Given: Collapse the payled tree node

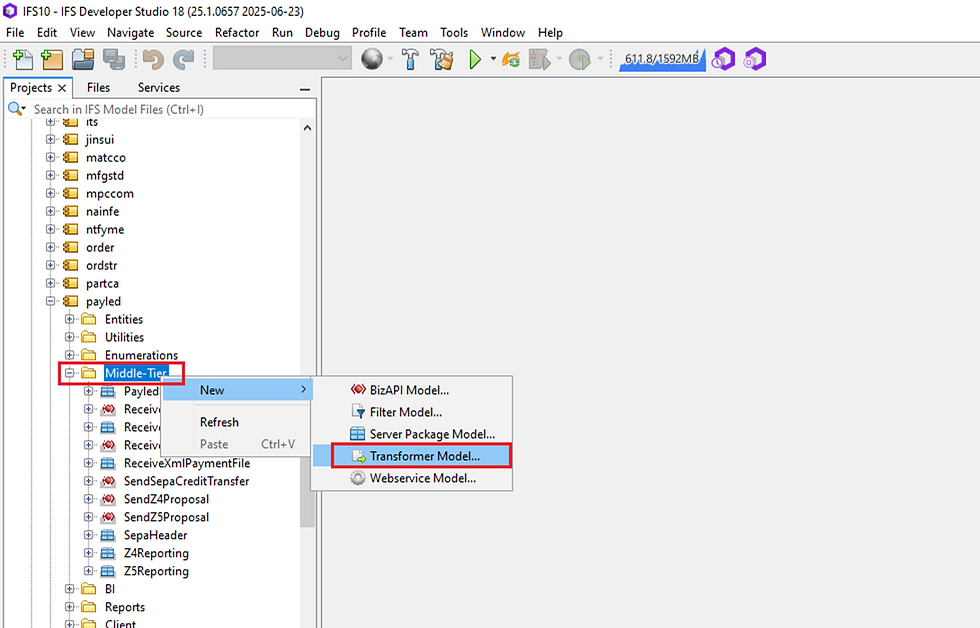Looking at the screenshot, I should 51,301.
